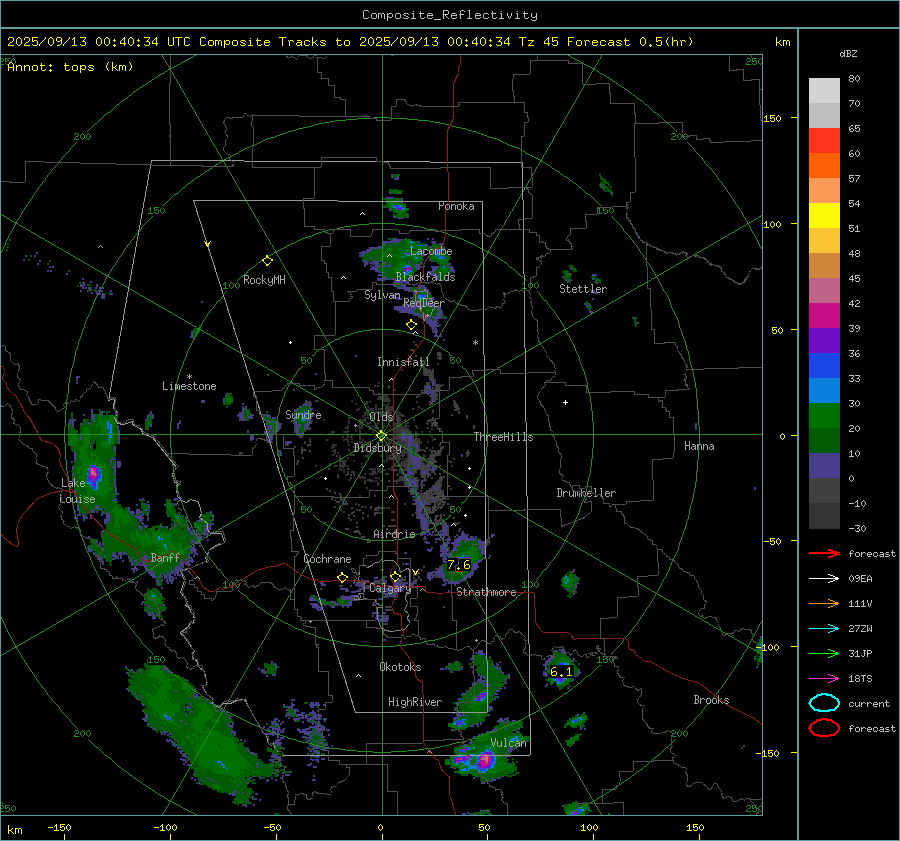
Task: Click the Composite_Reflectivity title
Action: tap(450, 15)
